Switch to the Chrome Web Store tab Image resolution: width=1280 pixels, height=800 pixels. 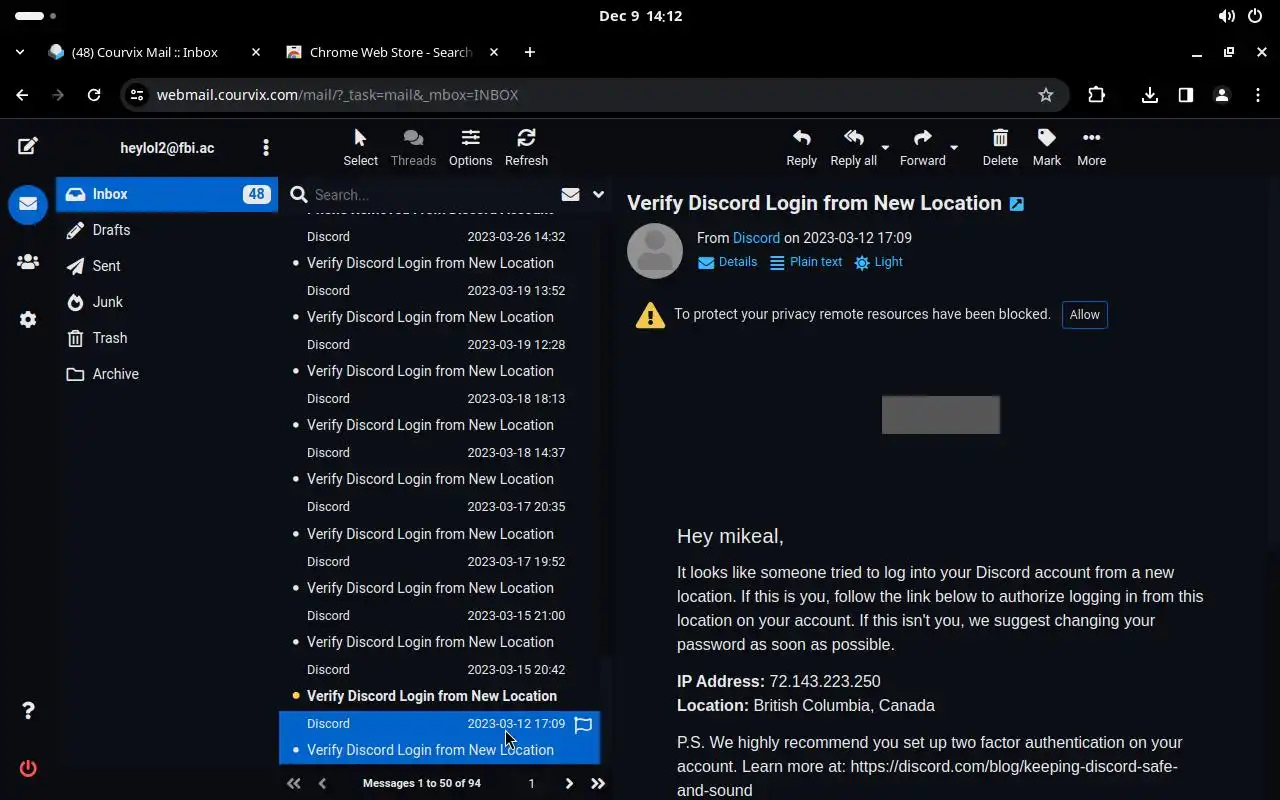point(390,52)
